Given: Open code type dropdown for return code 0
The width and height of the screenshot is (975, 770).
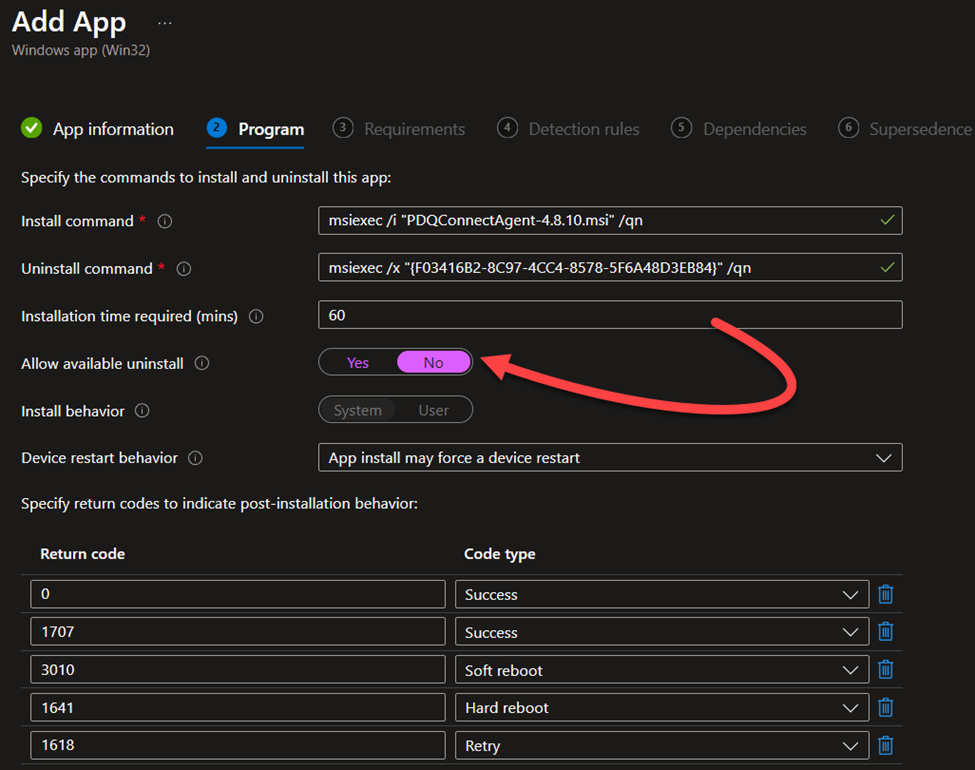Looking at the screenshot, I should pos(662,595).
